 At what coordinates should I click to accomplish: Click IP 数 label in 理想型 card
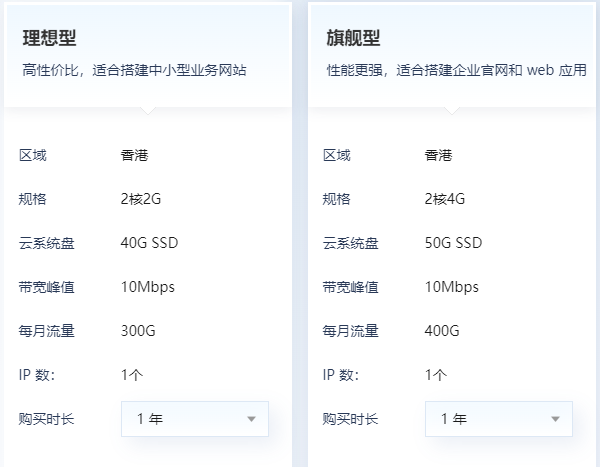37,375
